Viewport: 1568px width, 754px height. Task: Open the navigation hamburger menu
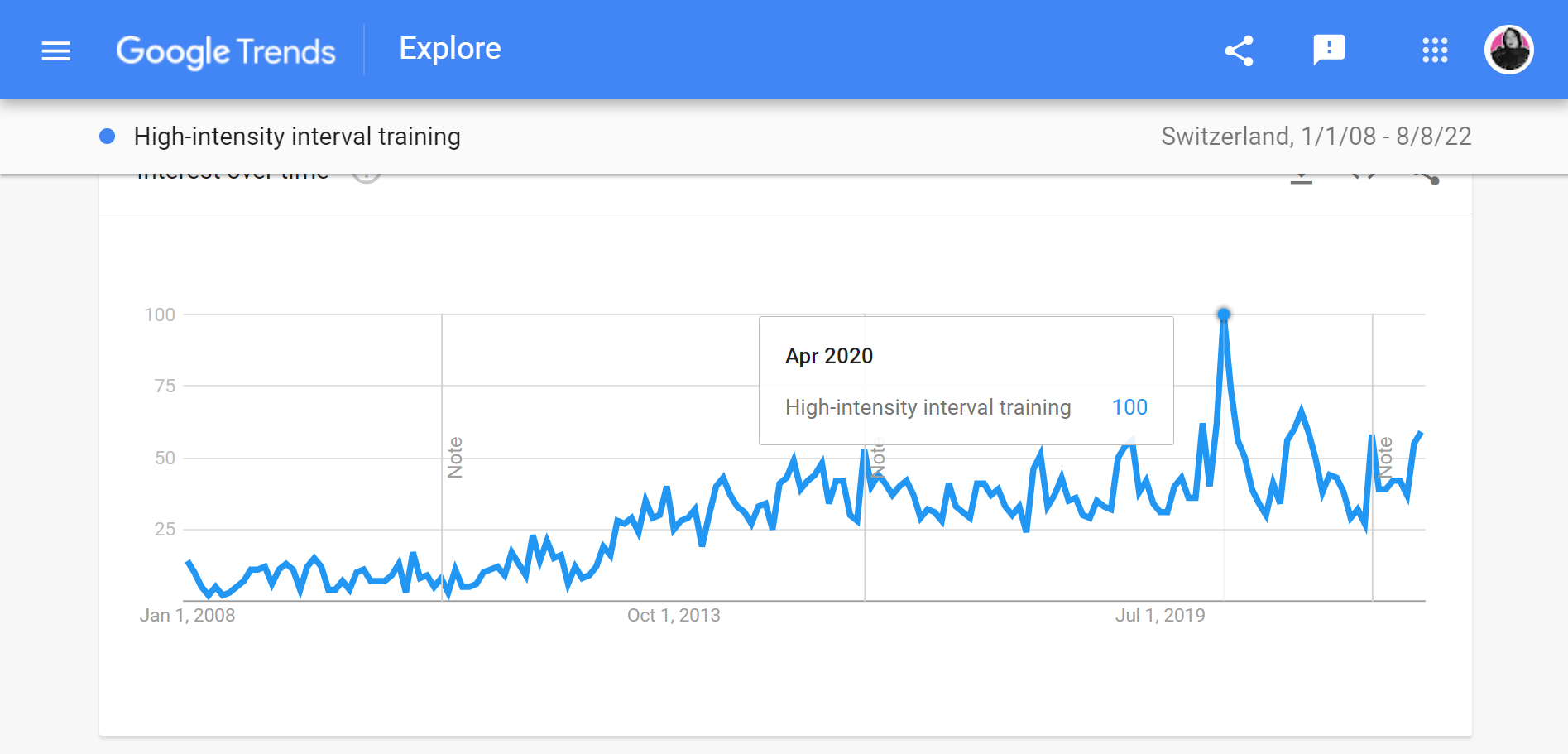point(55,50)
